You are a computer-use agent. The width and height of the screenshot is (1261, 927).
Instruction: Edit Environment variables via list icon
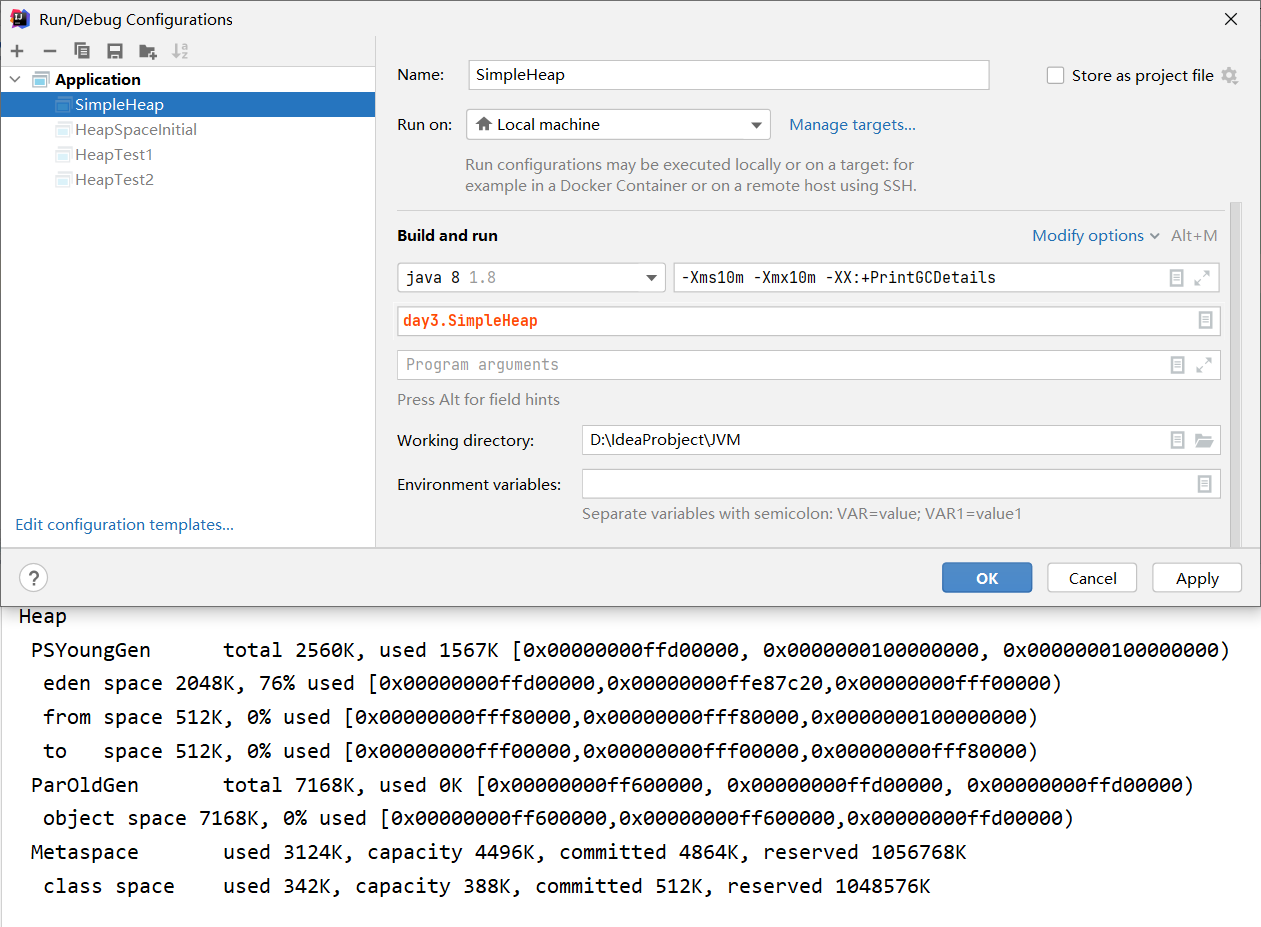pos(1205,484)
